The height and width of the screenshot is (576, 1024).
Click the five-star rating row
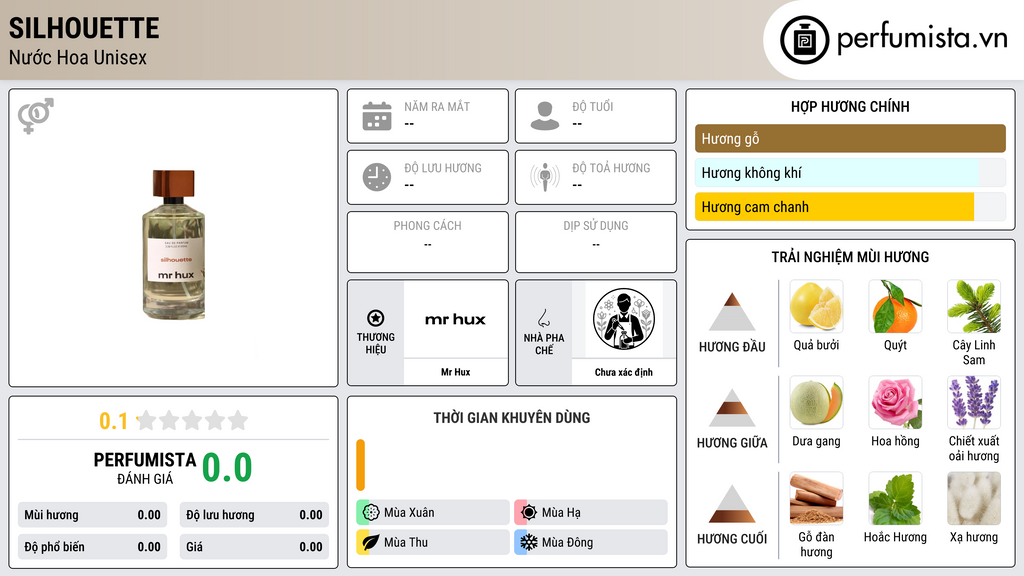coord(193,420)
